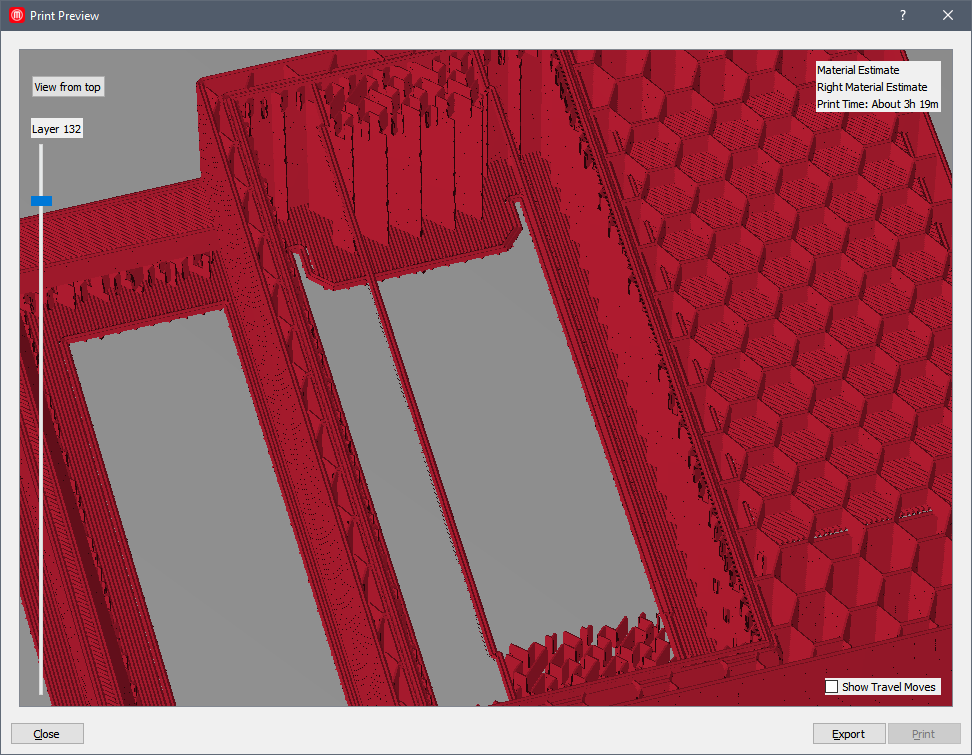The height and width of the screenshot is (755, 972).
Task: Click the Right Material Estimate line
Action: [872, 87]
